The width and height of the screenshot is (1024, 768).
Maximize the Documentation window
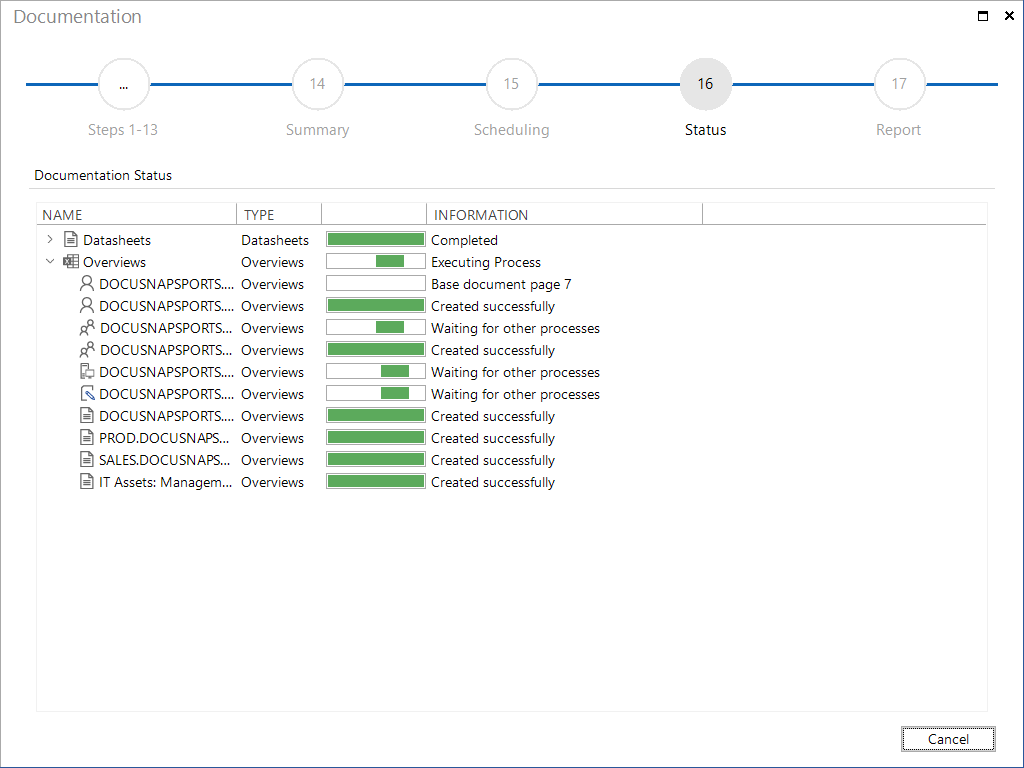tap(983, 16)
